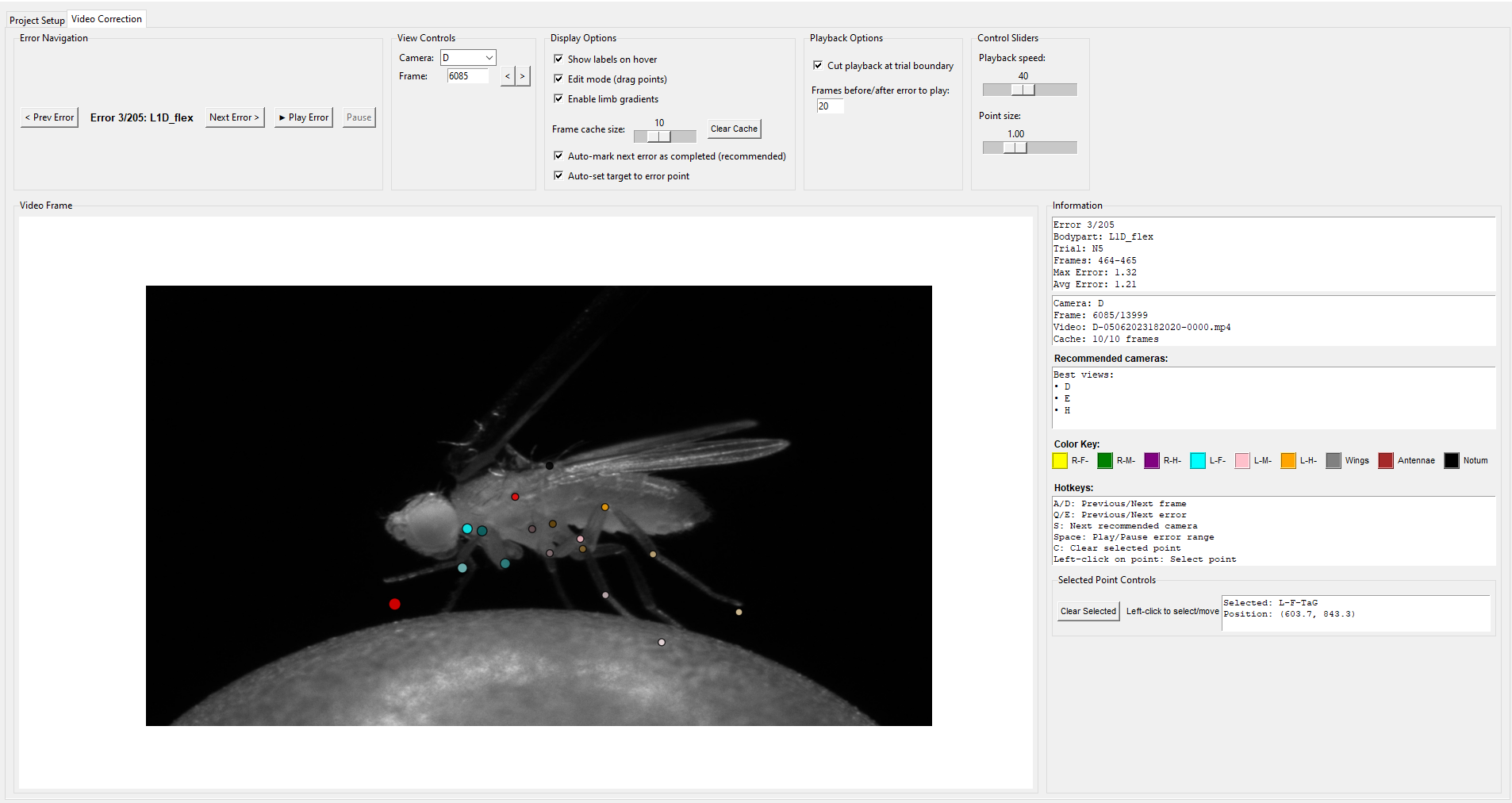Toggle Edit mode (drag points)
1512x803 pixels.
point(559,79)
